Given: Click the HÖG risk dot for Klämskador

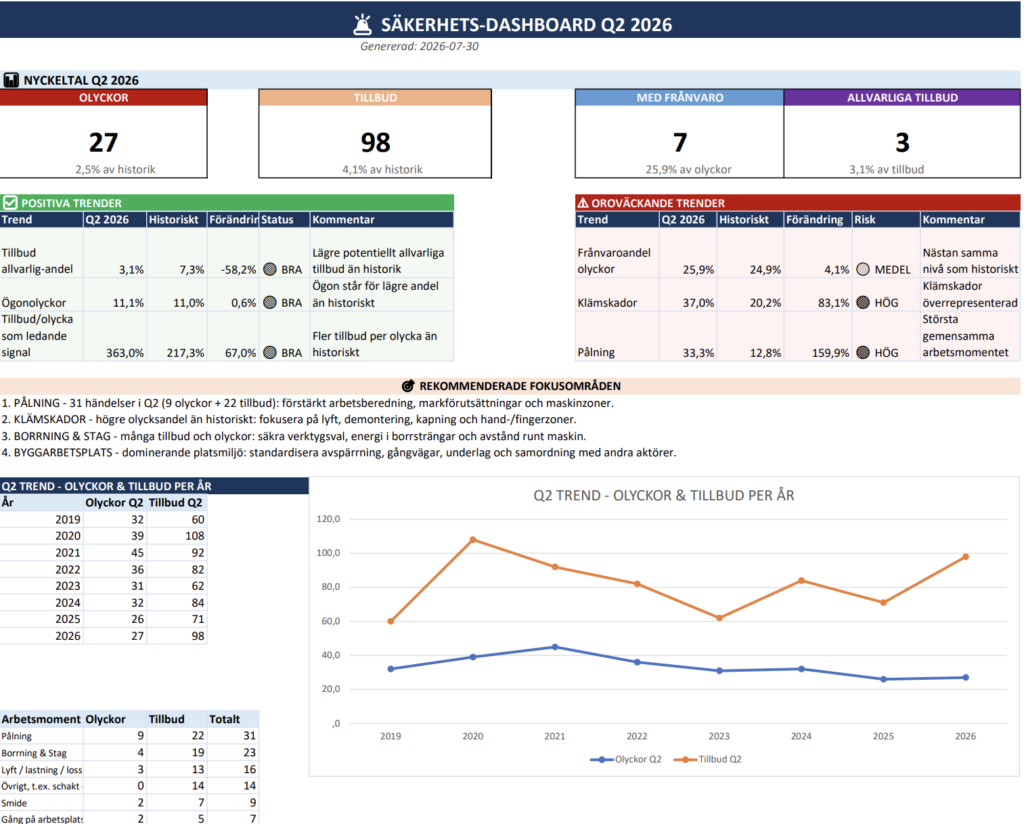Looking at the screenshot, I should coord(863,302).
